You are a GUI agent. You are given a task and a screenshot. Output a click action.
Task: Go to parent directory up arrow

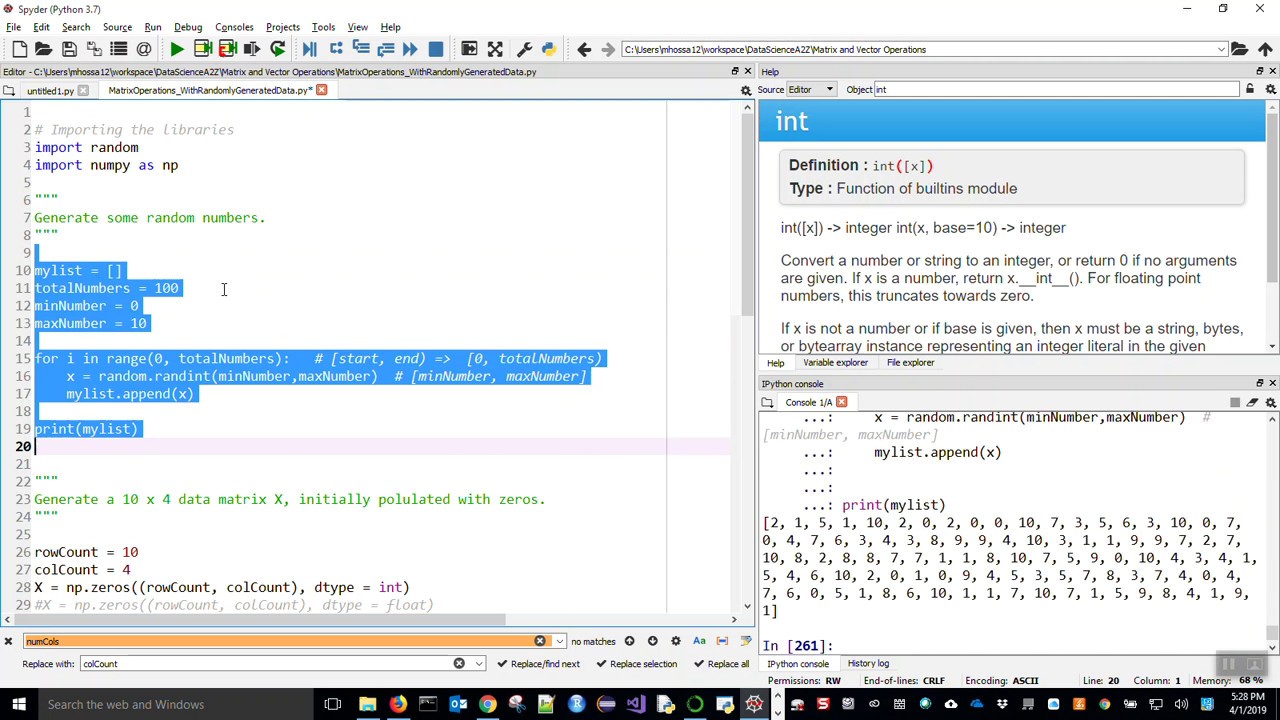coord(1265,49)
